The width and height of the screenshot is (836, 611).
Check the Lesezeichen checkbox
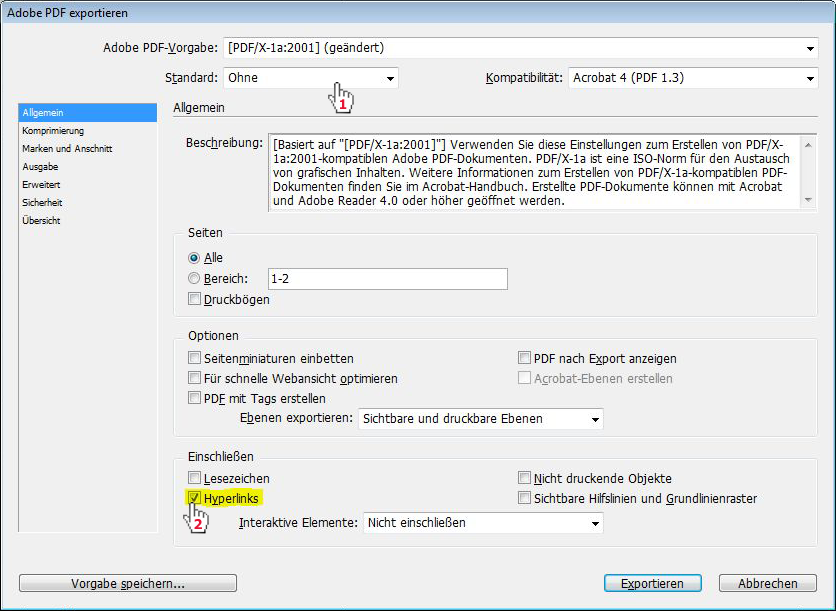[194, 478]
